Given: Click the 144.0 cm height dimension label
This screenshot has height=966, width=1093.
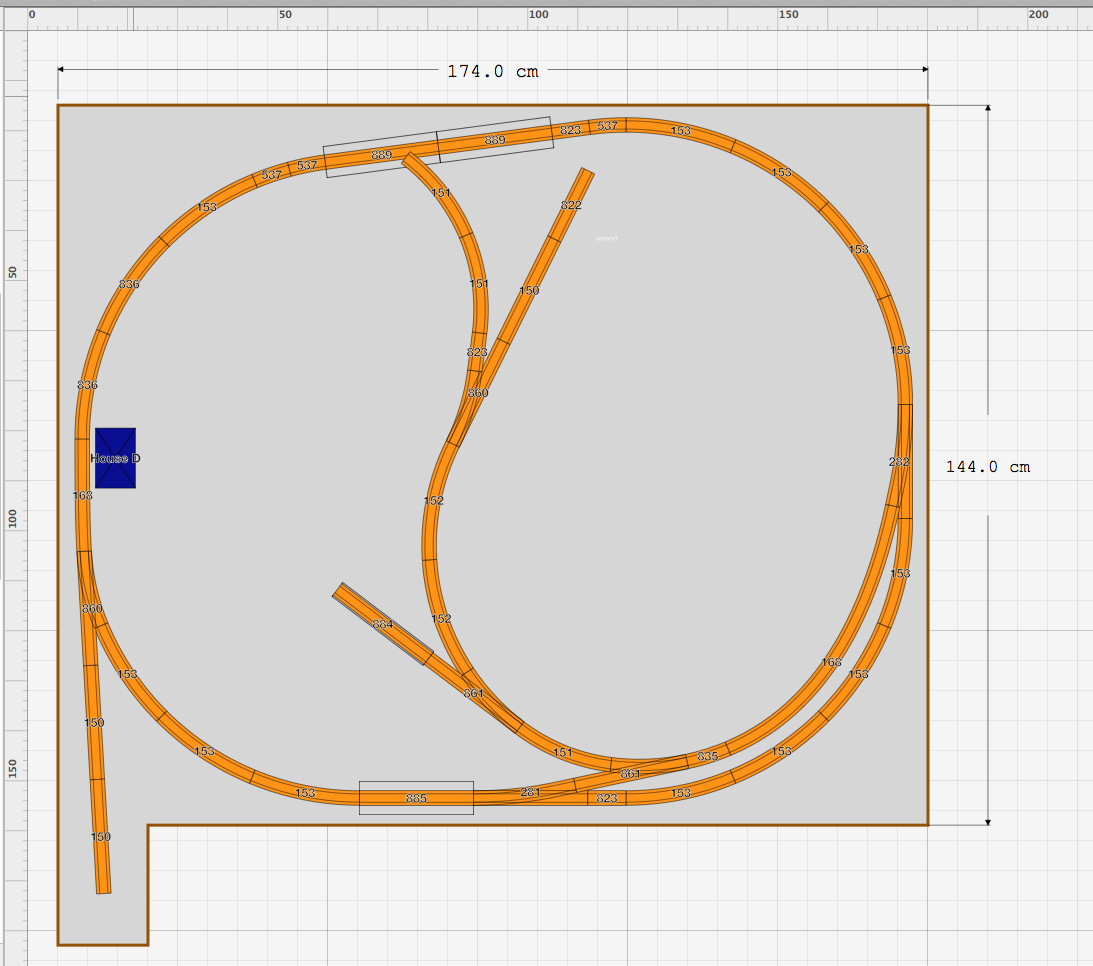Looking at the screenshot, I should (988, 466).
